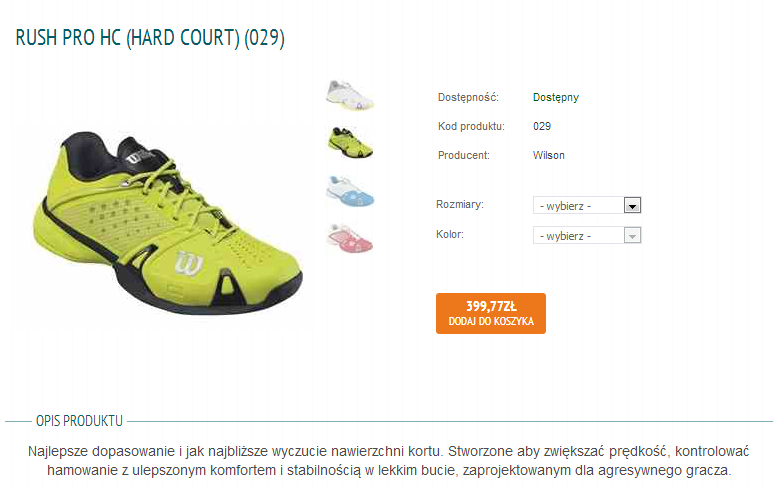777x490 pixels.
Task: Open the Rozmiary size dropdown
Action: (x=587, y=205)
